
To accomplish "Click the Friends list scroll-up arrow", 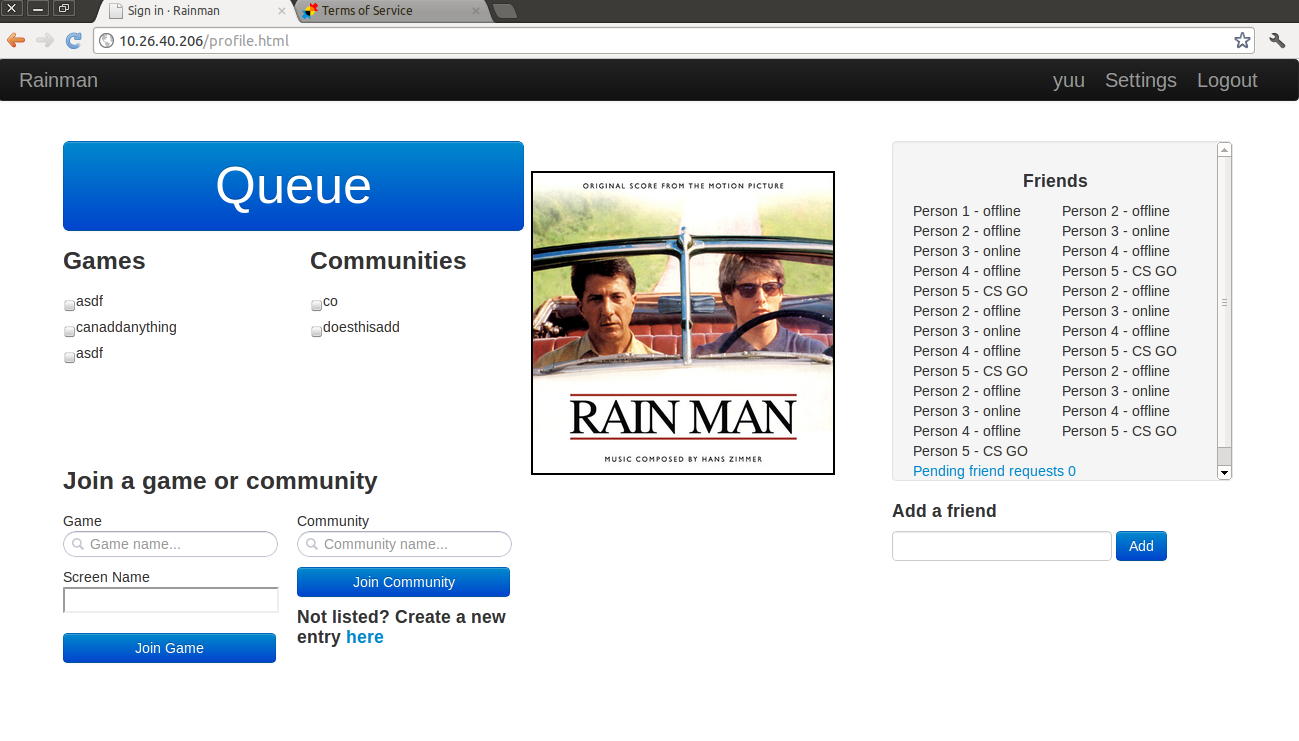I will [1224, 150].
